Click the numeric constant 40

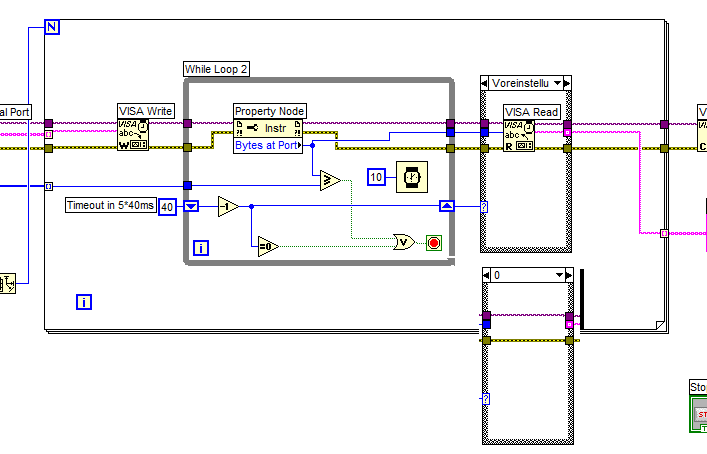167,207
